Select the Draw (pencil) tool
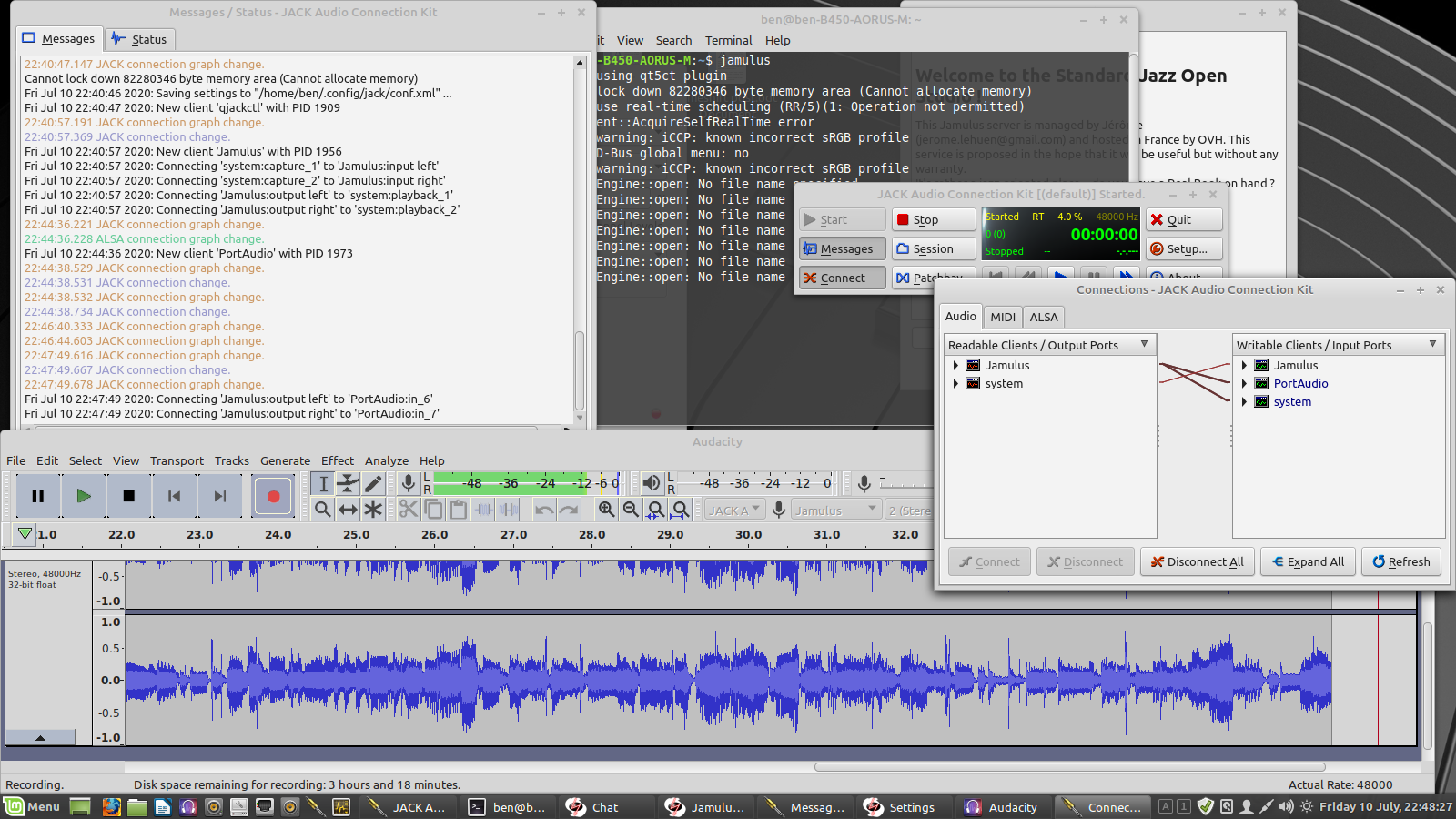The image size is (1456, 819). tap(373, 483)
